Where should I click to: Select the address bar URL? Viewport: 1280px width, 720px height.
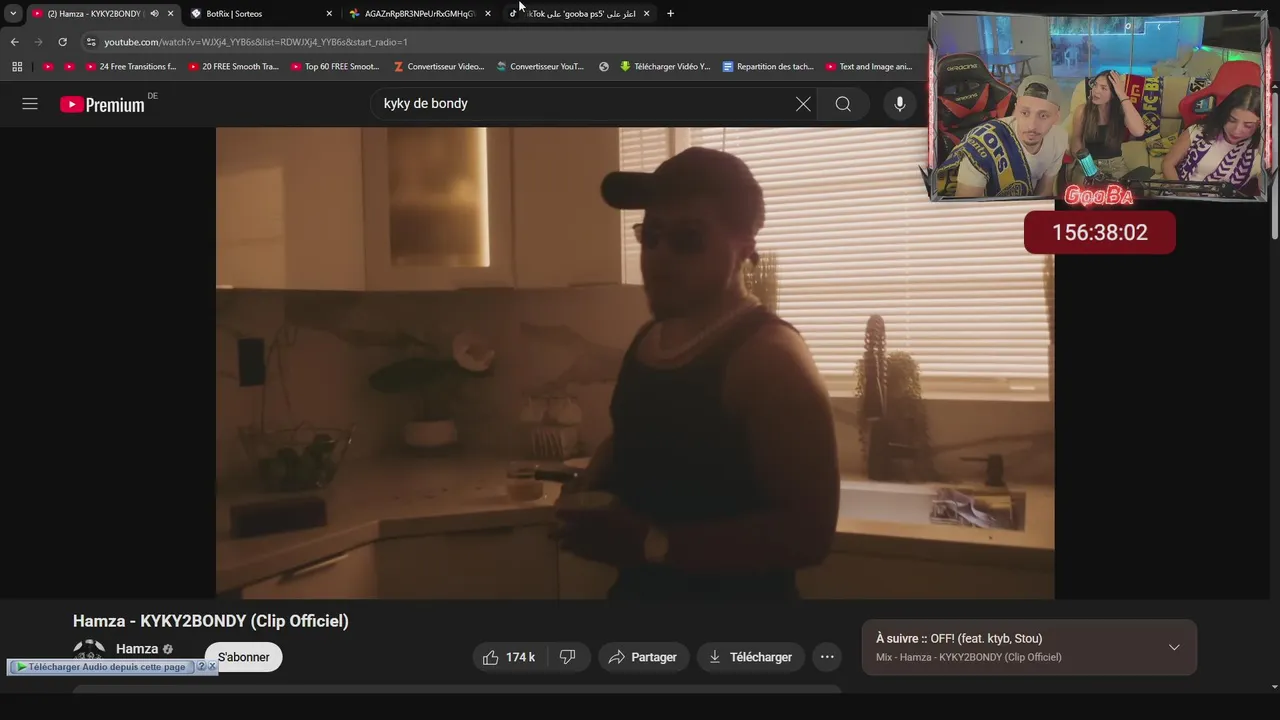click(x=256, y=42)
